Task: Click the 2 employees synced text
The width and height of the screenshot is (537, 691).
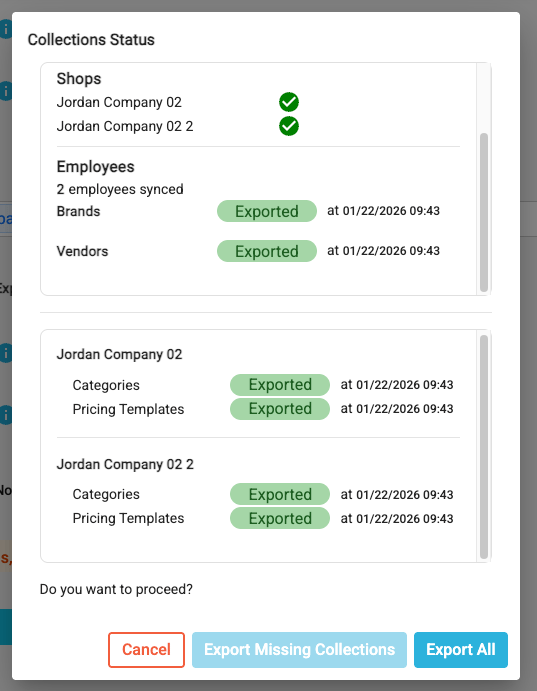Action: 120,189
